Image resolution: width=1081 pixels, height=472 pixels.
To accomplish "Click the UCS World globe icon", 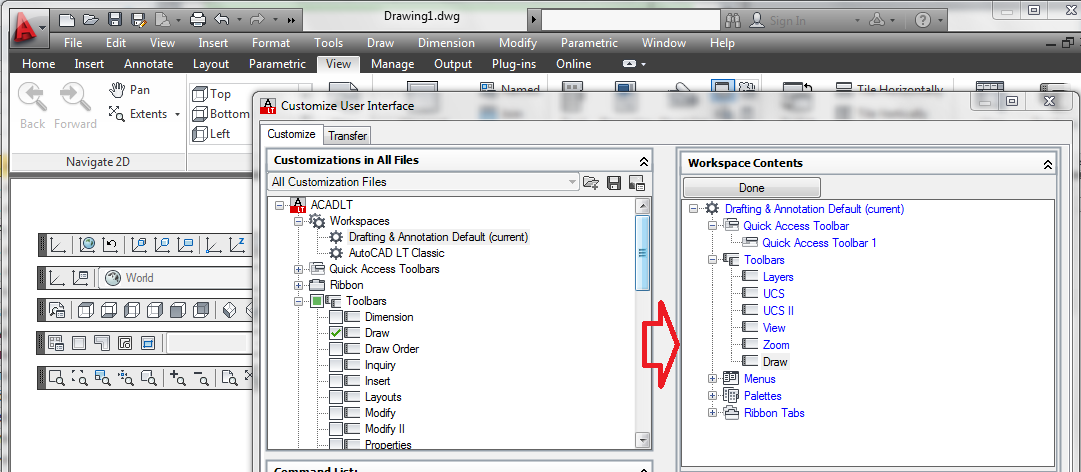I will click(86, 244).
